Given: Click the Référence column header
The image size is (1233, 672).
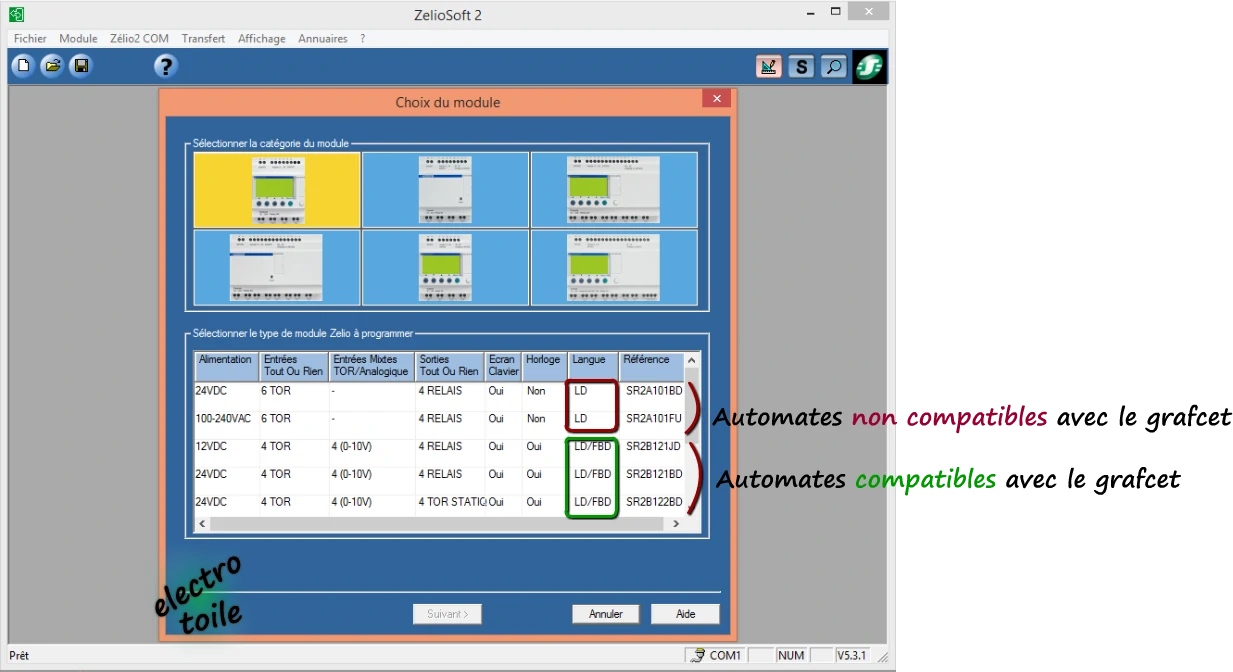Looking at the screenshot, I should coord(652,366).
